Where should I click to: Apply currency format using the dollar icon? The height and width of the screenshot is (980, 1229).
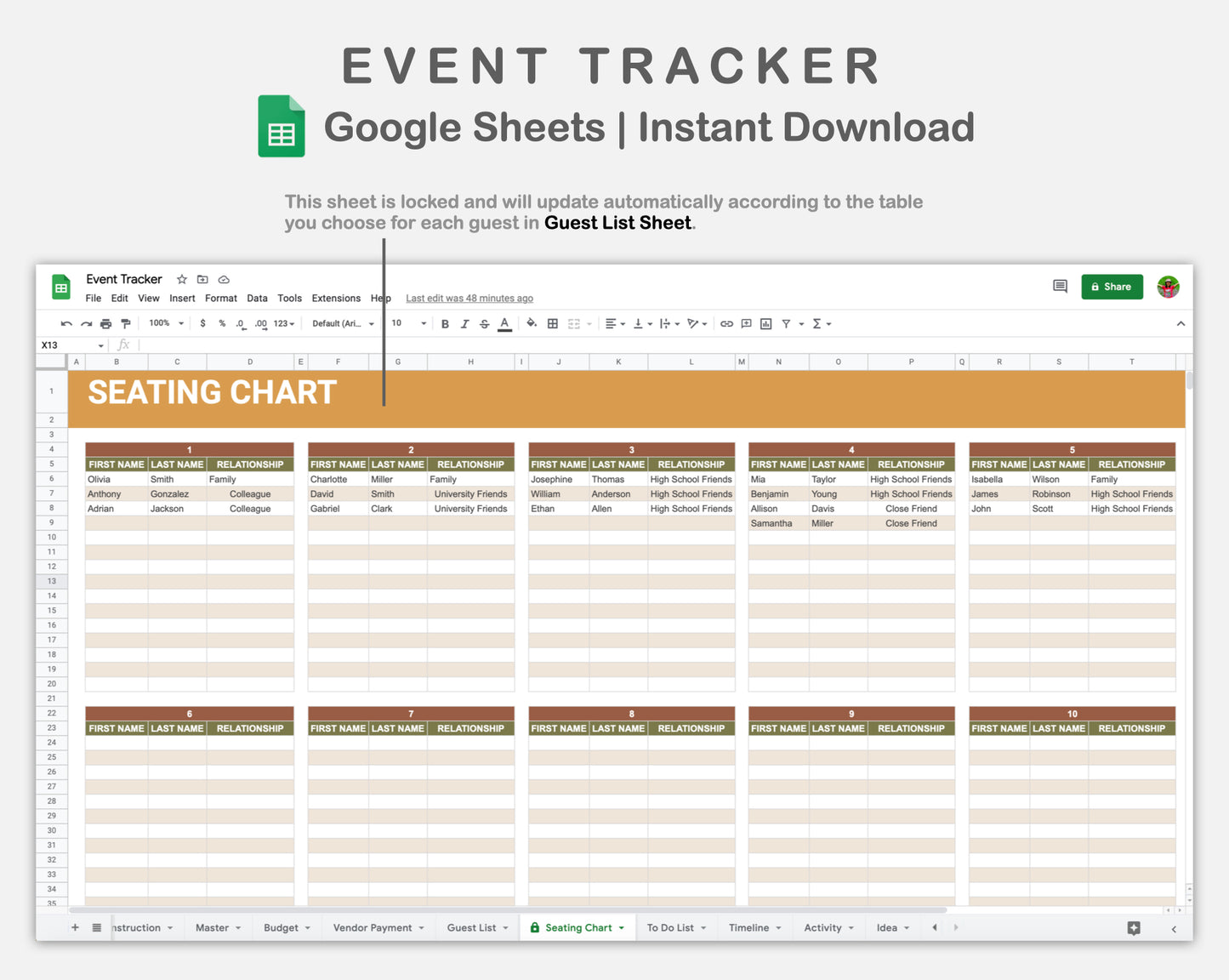(202, 323)
